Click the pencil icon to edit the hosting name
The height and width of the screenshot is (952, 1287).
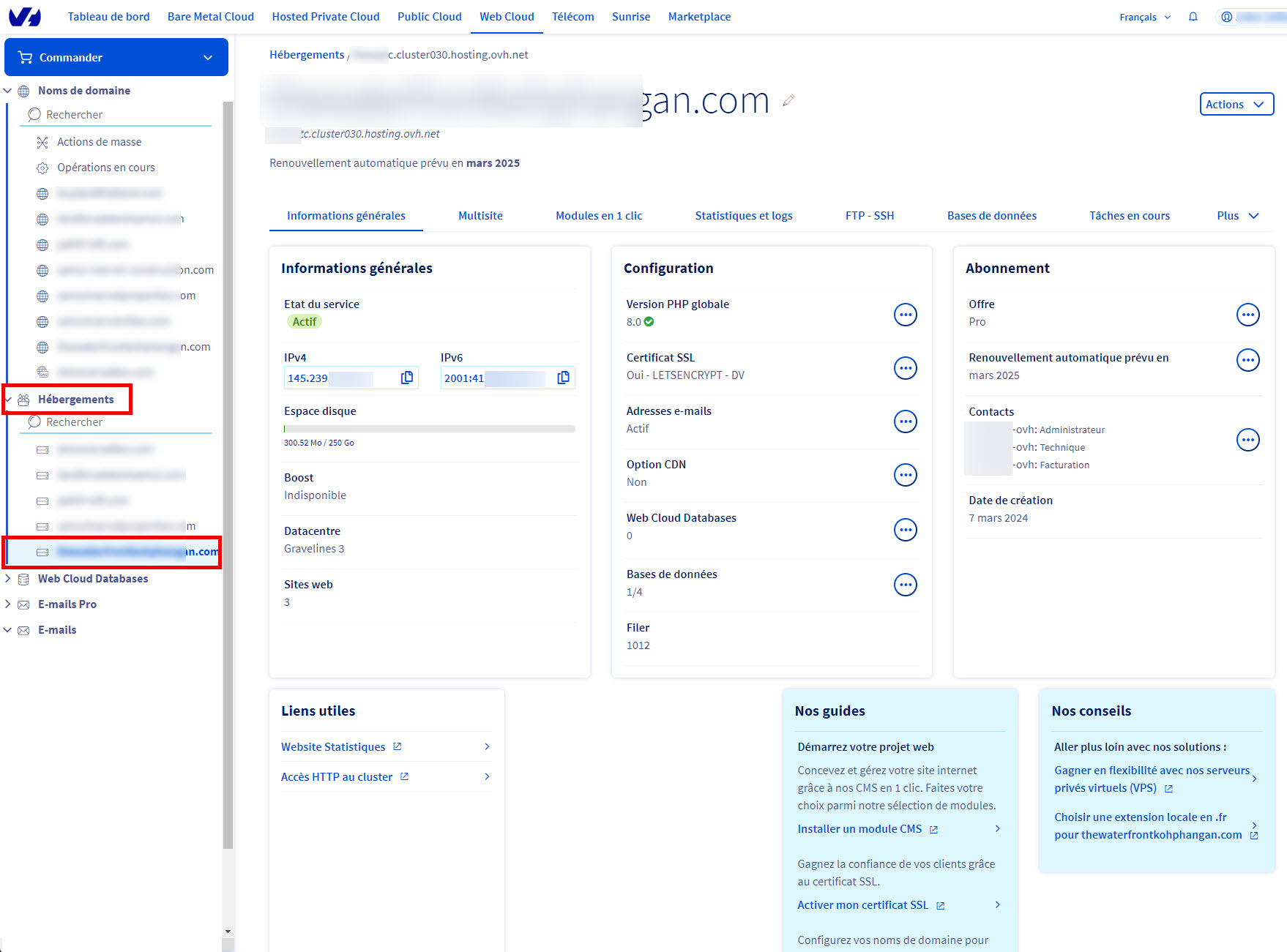[788, 100]
